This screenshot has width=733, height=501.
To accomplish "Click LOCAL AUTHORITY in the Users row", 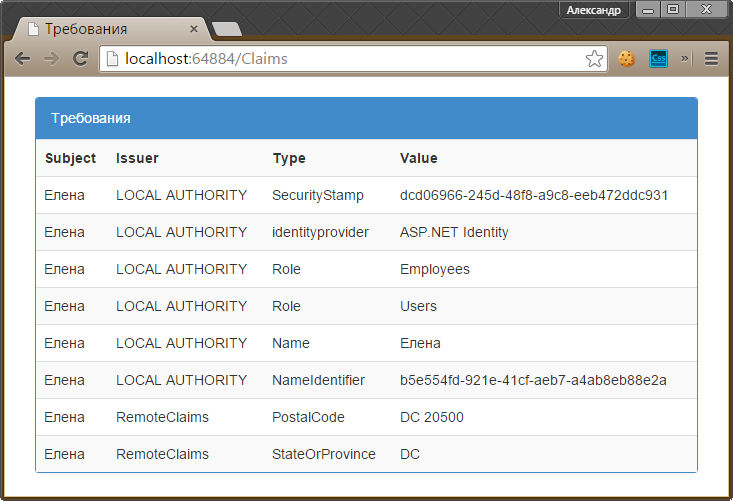I will 181,306.
